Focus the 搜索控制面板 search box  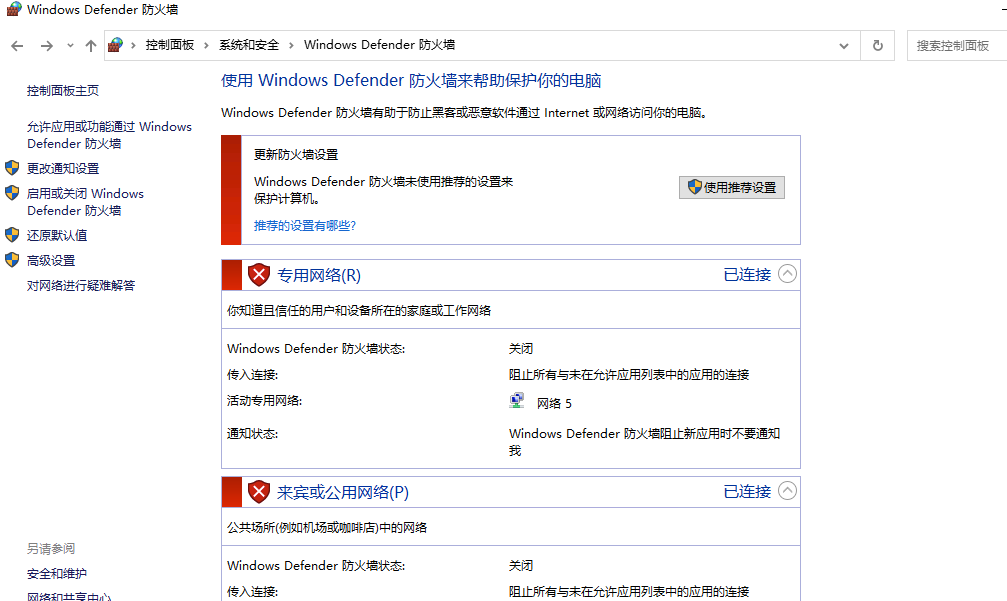tap(957, 46)
